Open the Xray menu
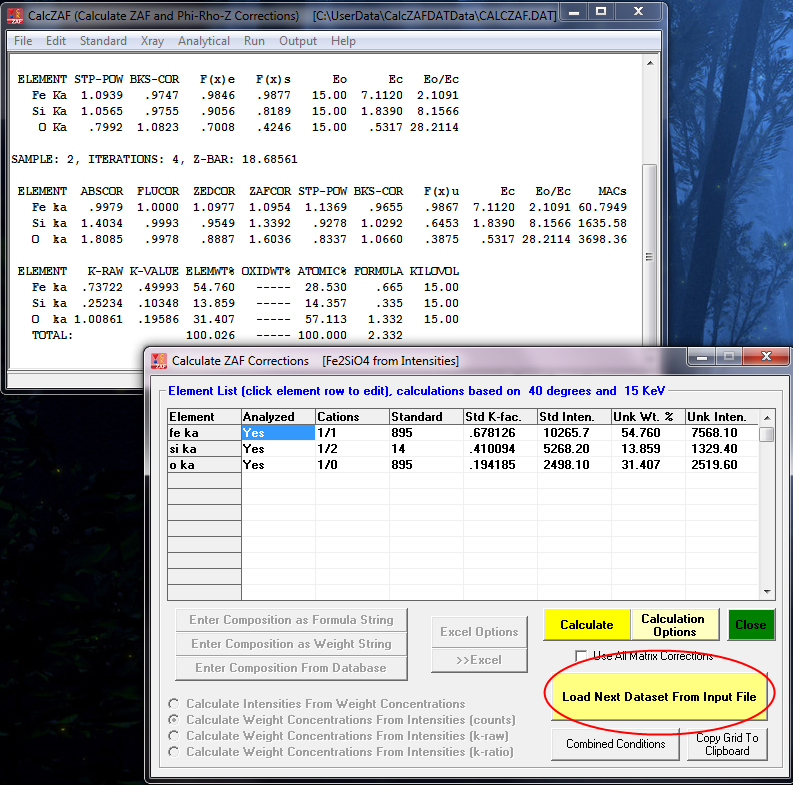The height and width of the screenshot is (785, 793). [x=152, y=41]
